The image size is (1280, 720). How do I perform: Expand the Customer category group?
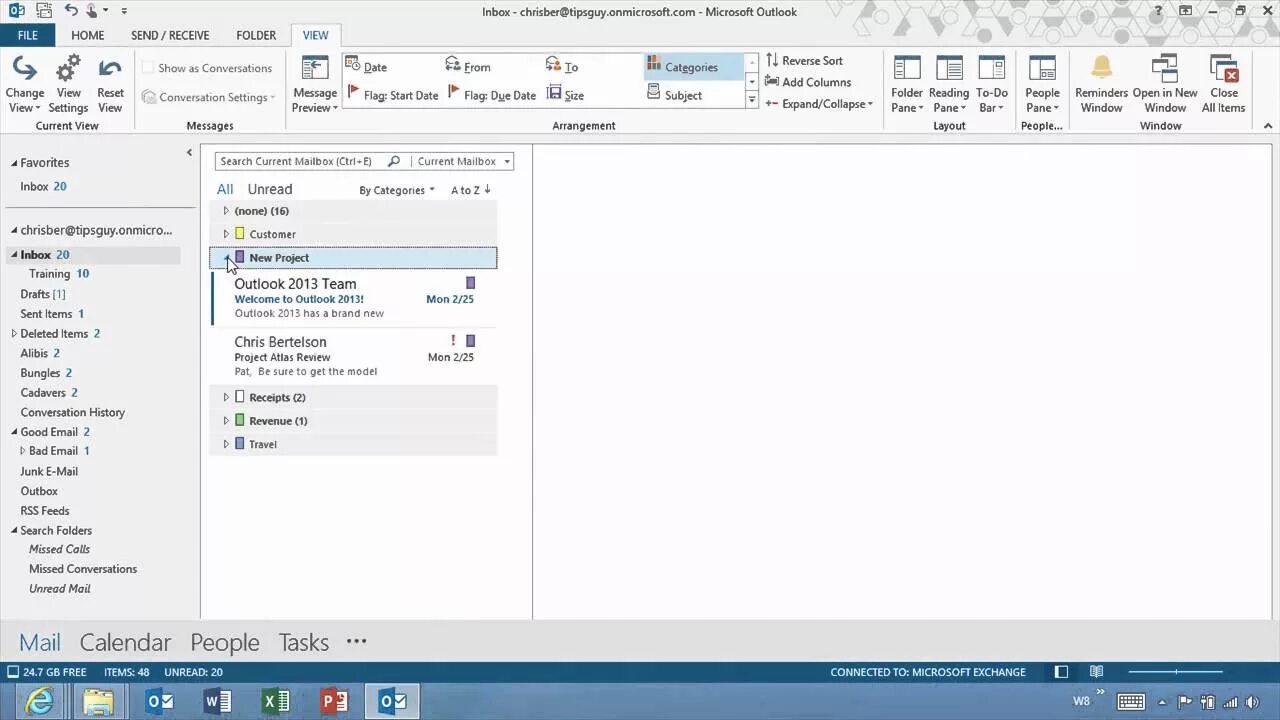click(226, 234)
